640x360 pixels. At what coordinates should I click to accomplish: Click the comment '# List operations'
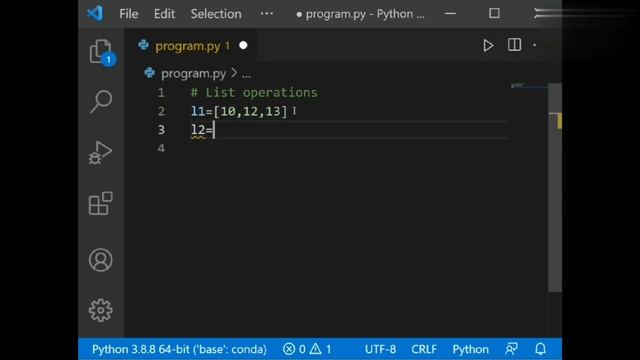click(x=254, y=93)
